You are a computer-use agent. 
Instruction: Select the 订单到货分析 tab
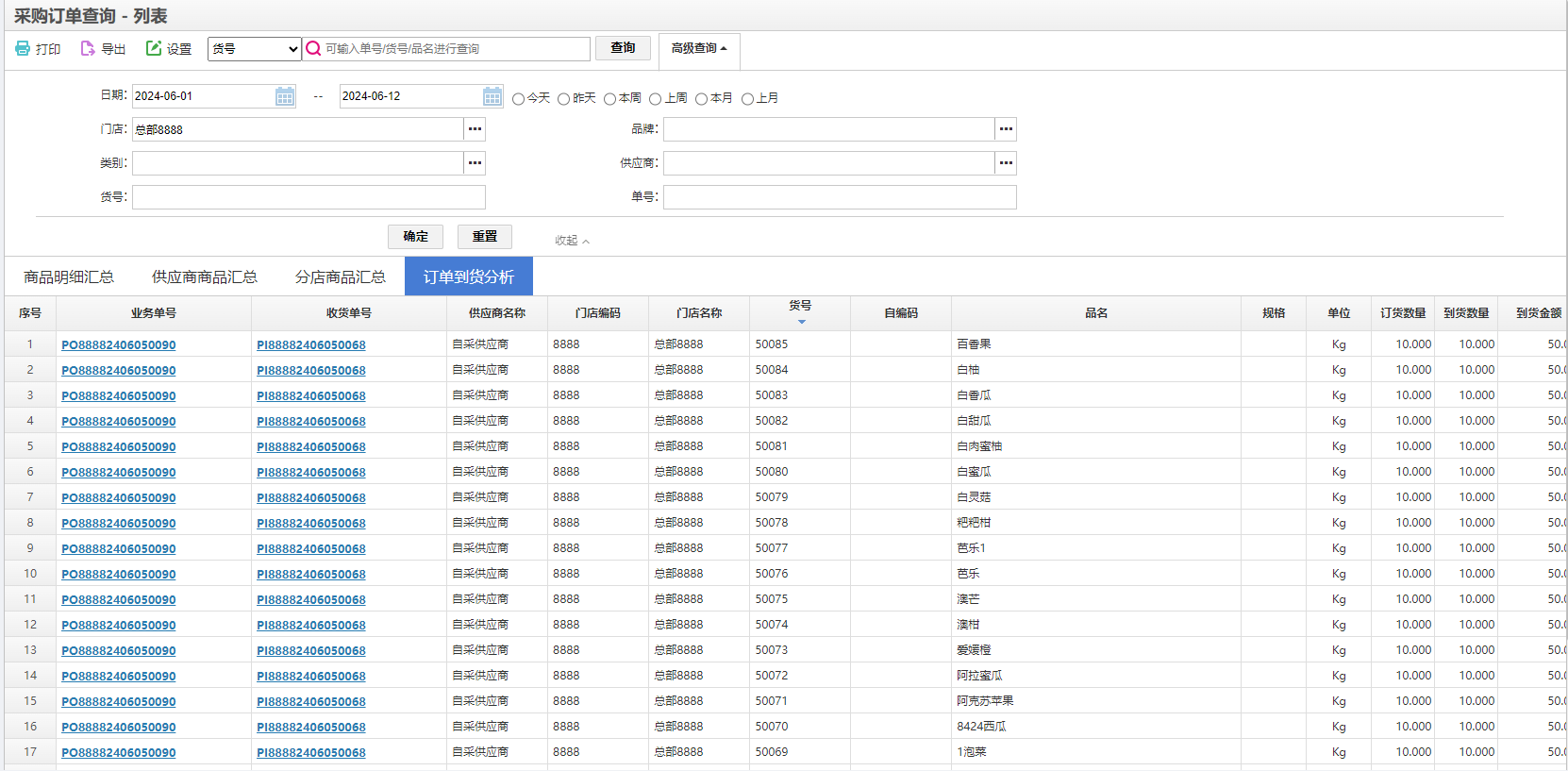point(469,277)
